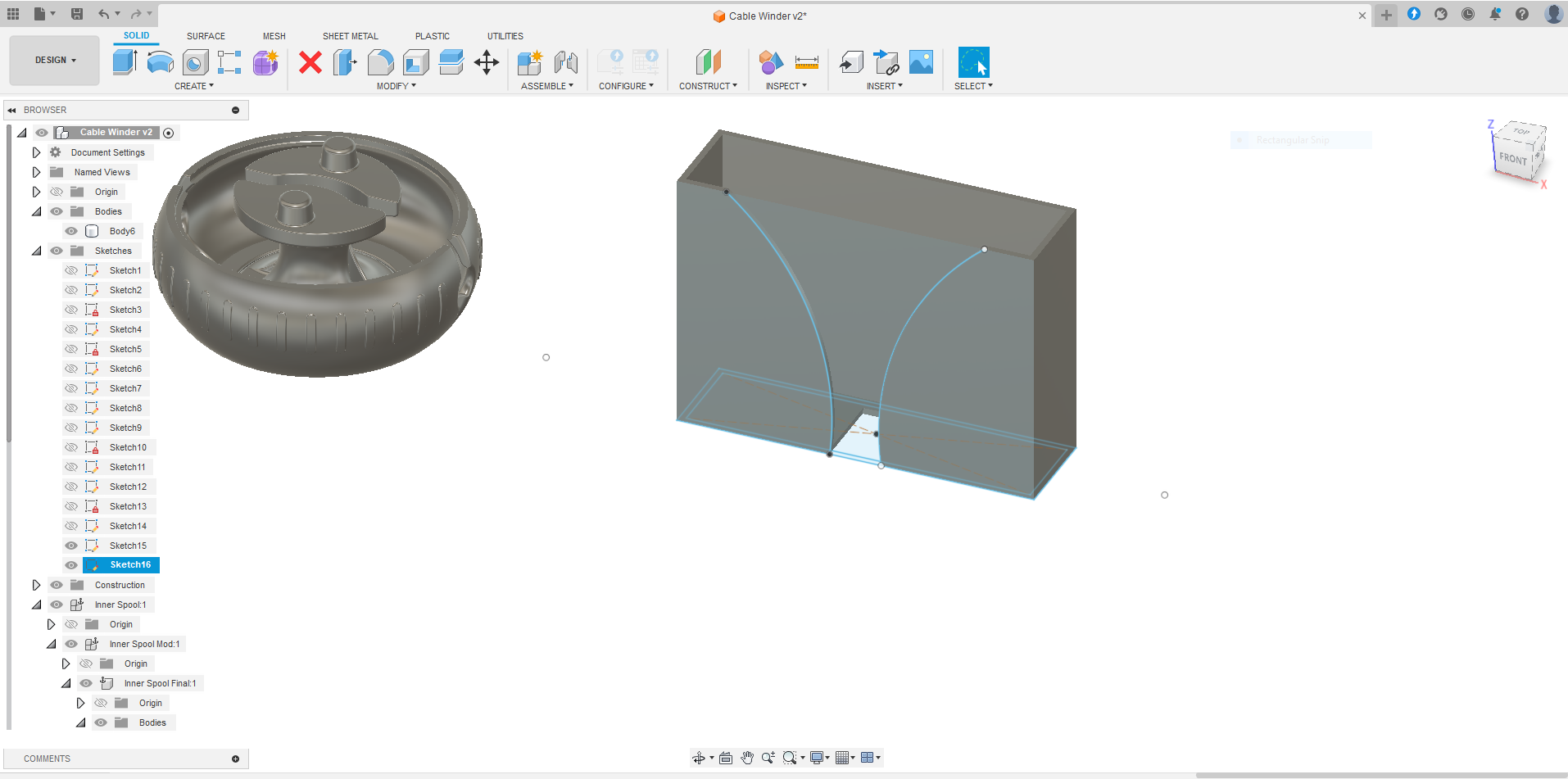
Task: Collapse the Inner Spool:1 component
Action: pyautogui.click(x=36, y=605)
